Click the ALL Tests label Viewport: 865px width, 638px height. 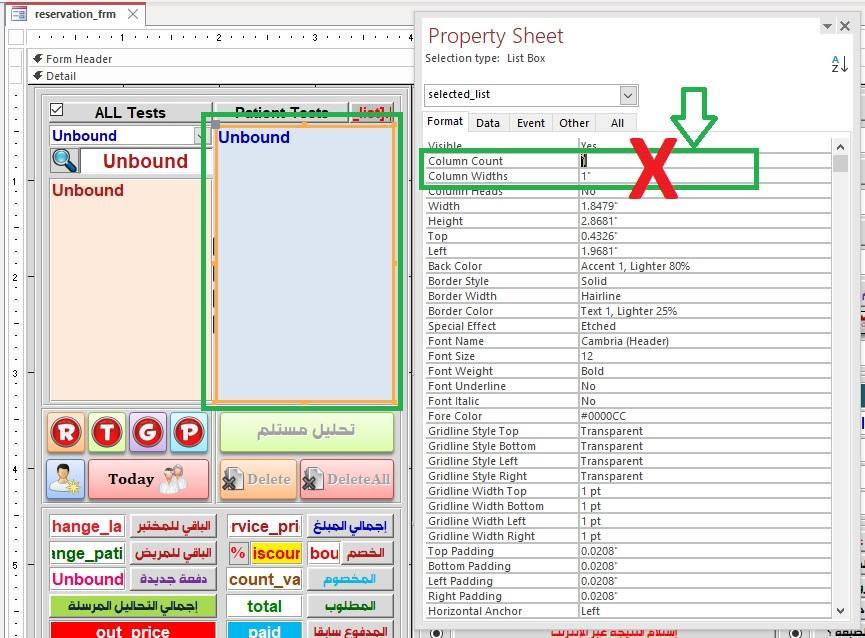(130, 112)
